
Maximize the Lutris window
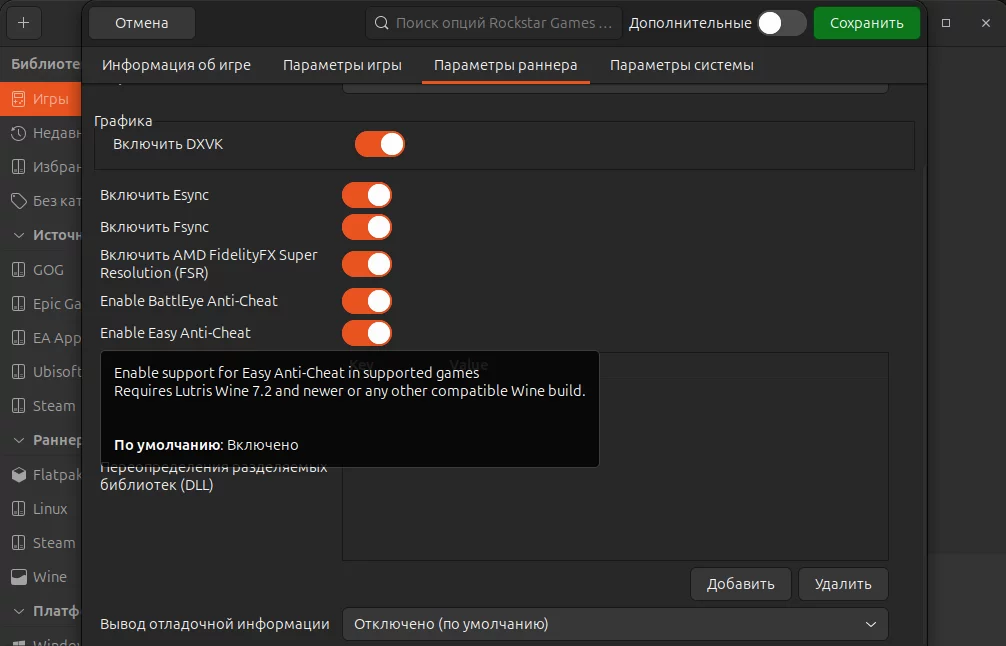[946, 23]
